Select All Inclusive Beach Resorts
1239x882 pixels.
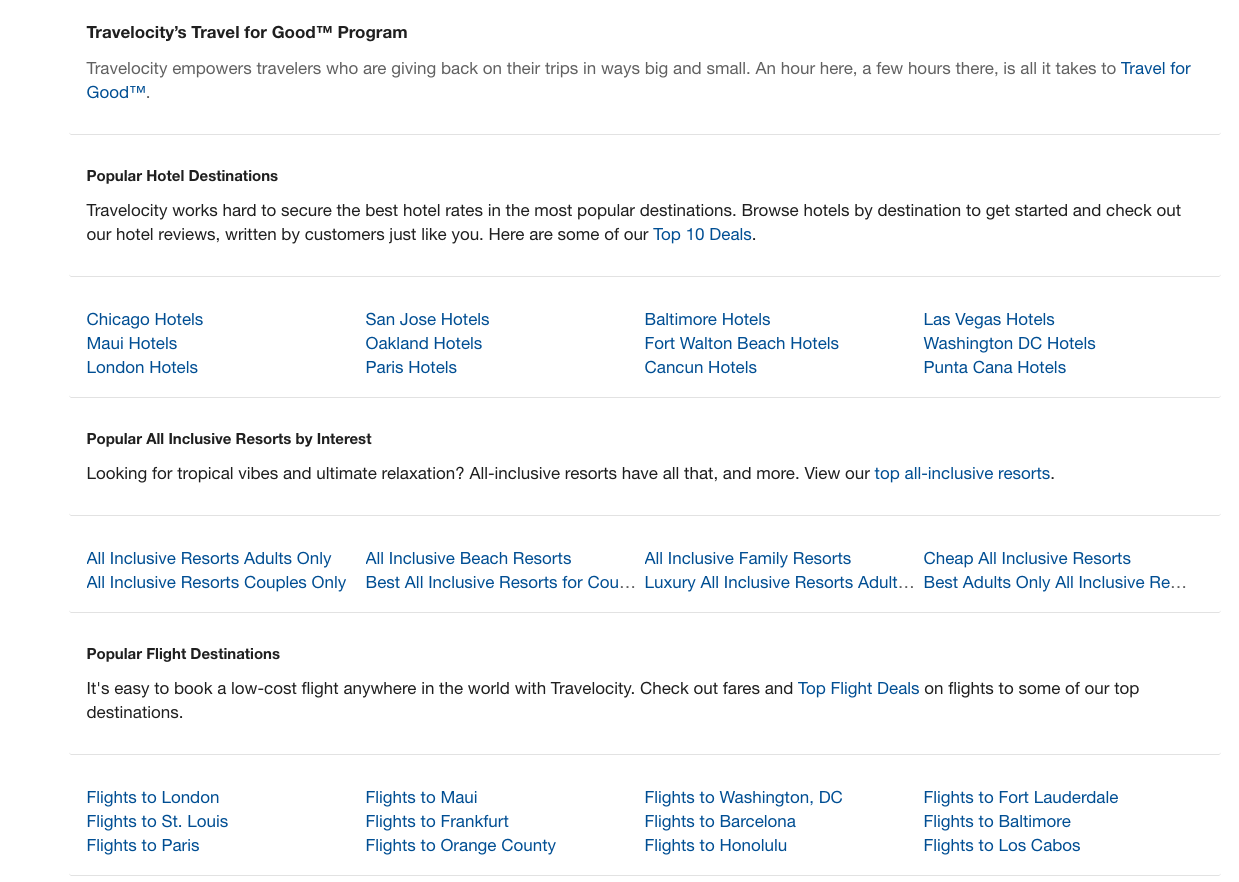click(x=468, y=558)
